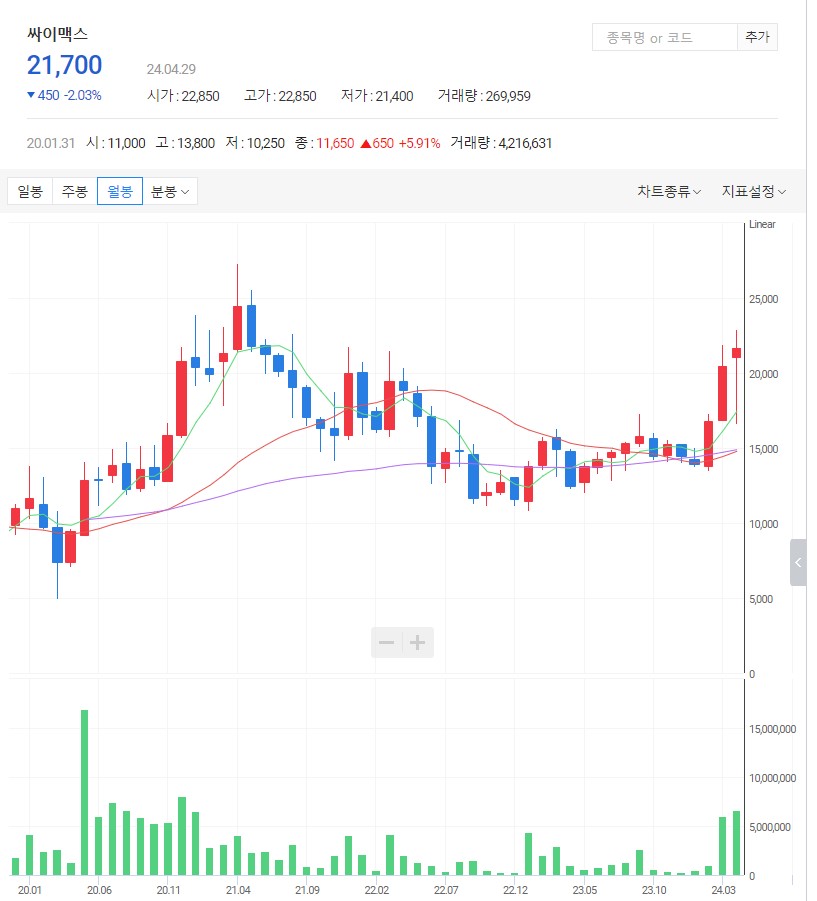Select the last red candlestick on the chart
This screenshot has height=901, width=817.
[x=736, y=352]
